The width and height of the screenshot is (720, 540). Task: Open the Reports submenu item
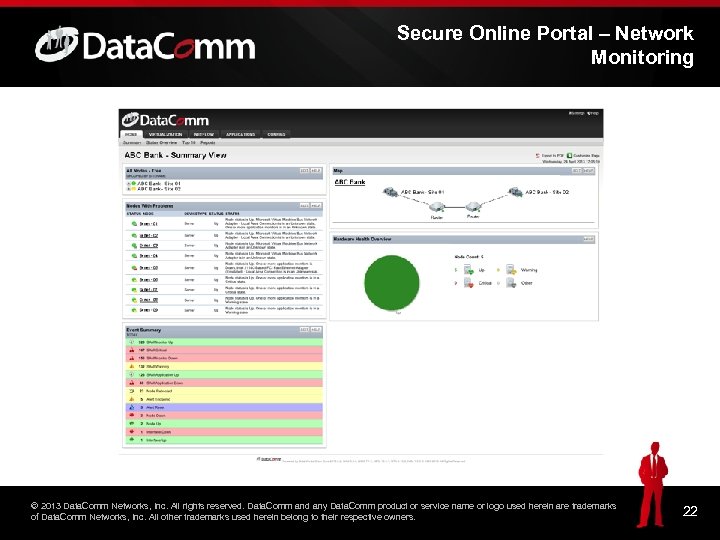(208, 143)
